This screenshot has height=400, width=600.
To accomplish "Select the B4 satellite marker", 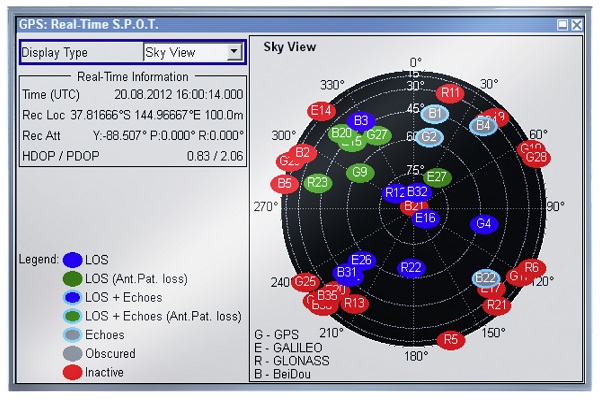I will (x=483, y=125).
